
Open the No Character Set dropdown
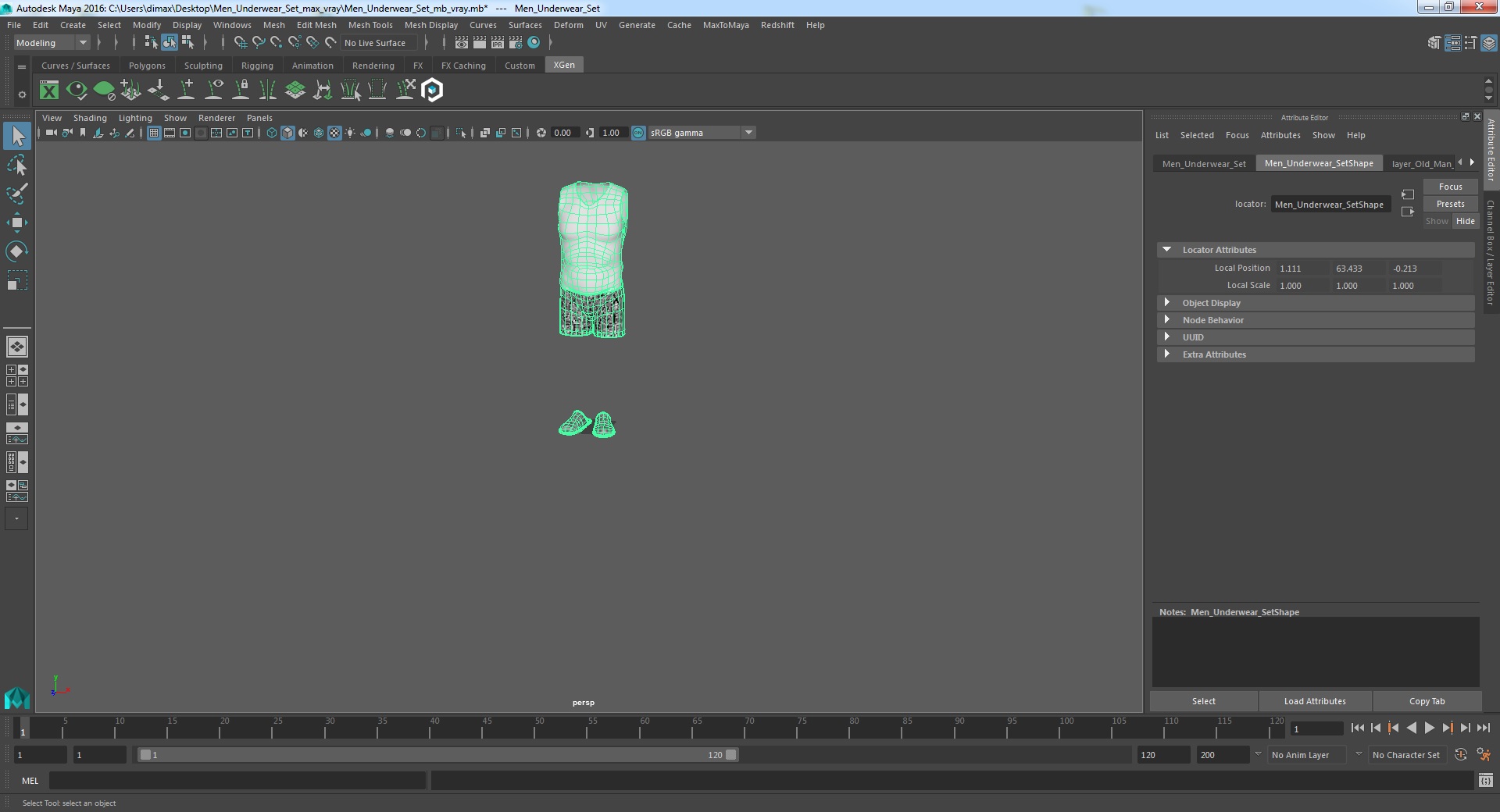(x=1409, y=755)
